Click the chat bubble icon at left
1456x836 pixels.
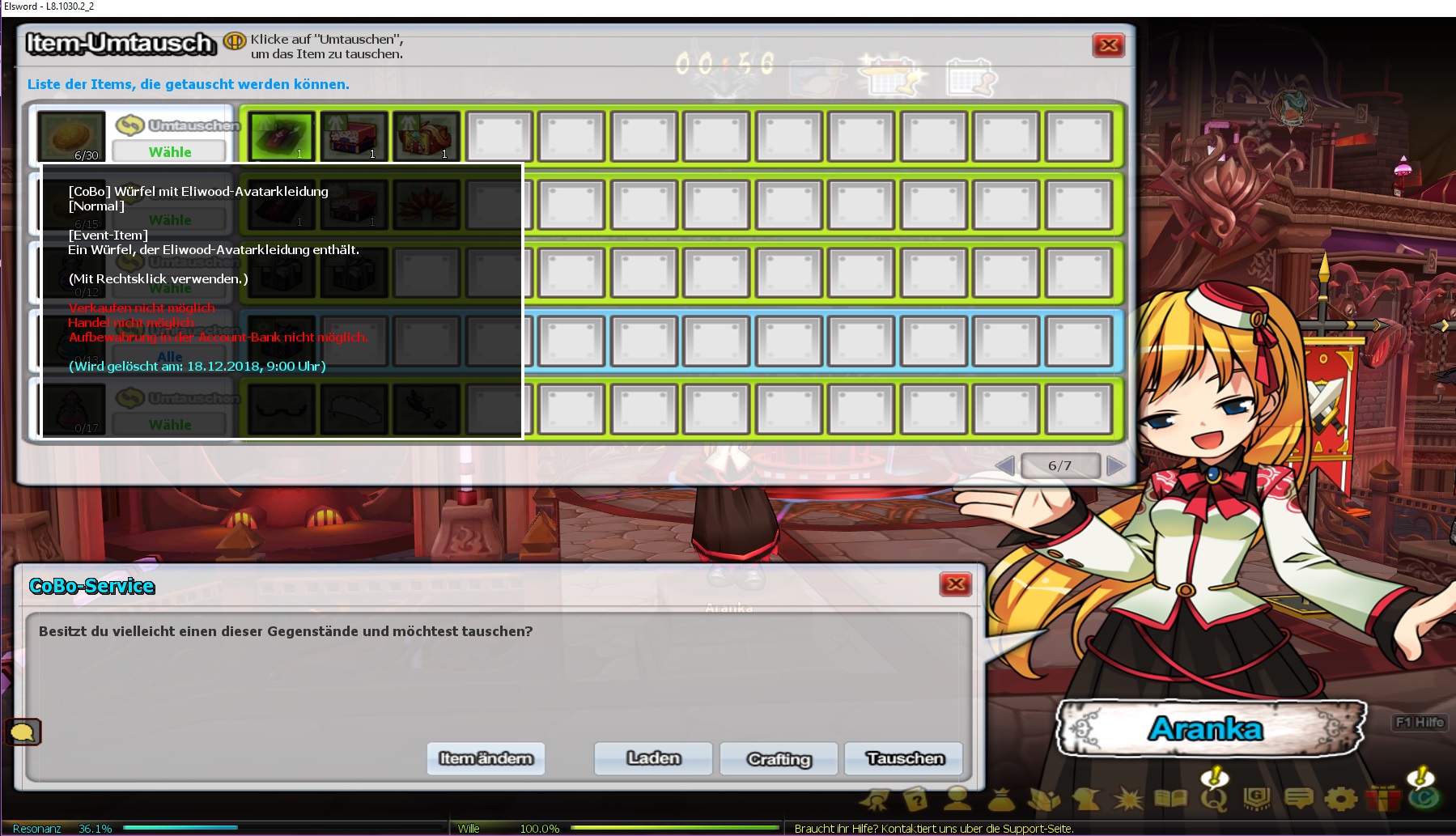coord(23,732)
